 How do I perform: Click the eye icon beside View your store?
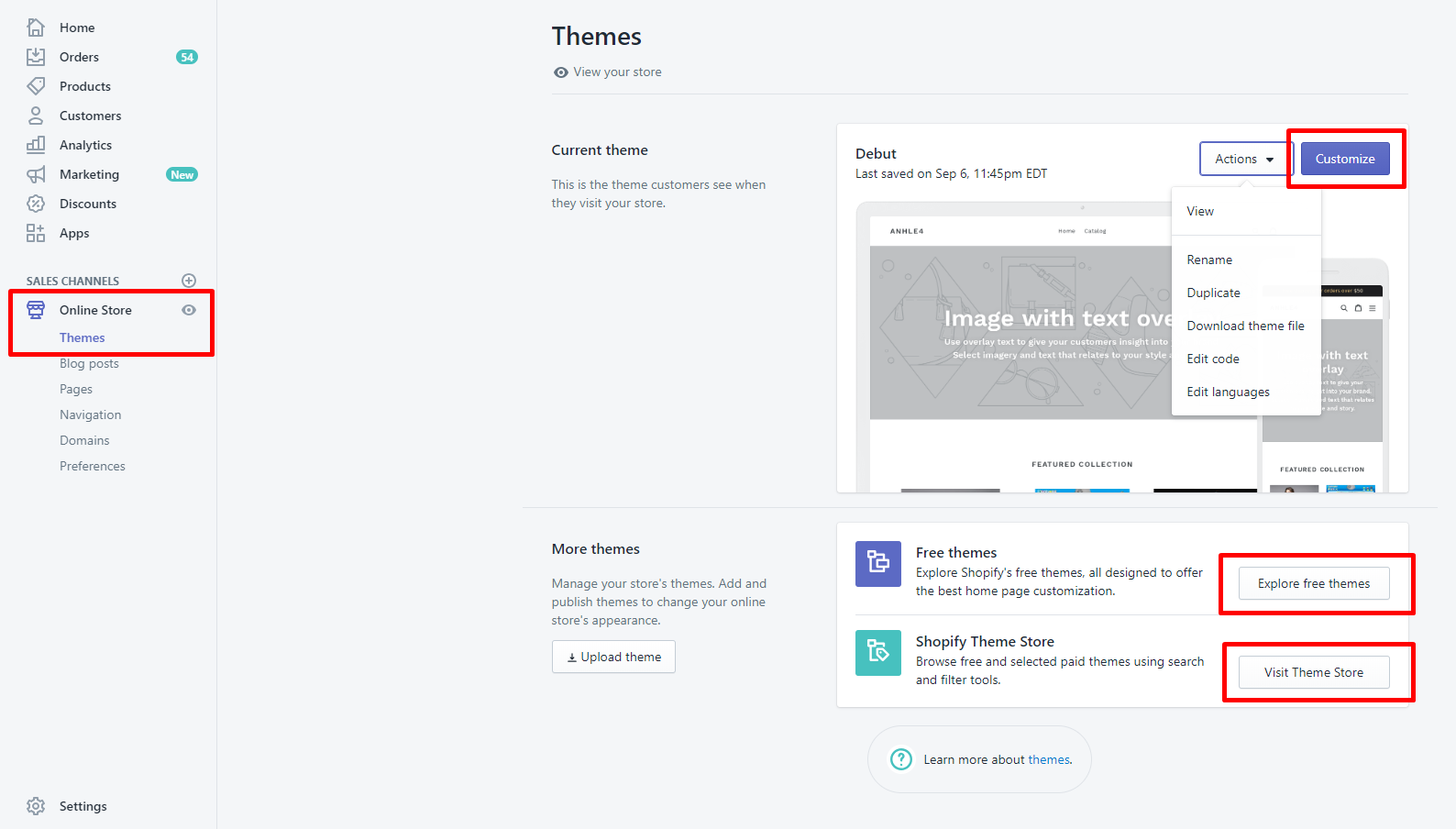[x=561, y=72]
